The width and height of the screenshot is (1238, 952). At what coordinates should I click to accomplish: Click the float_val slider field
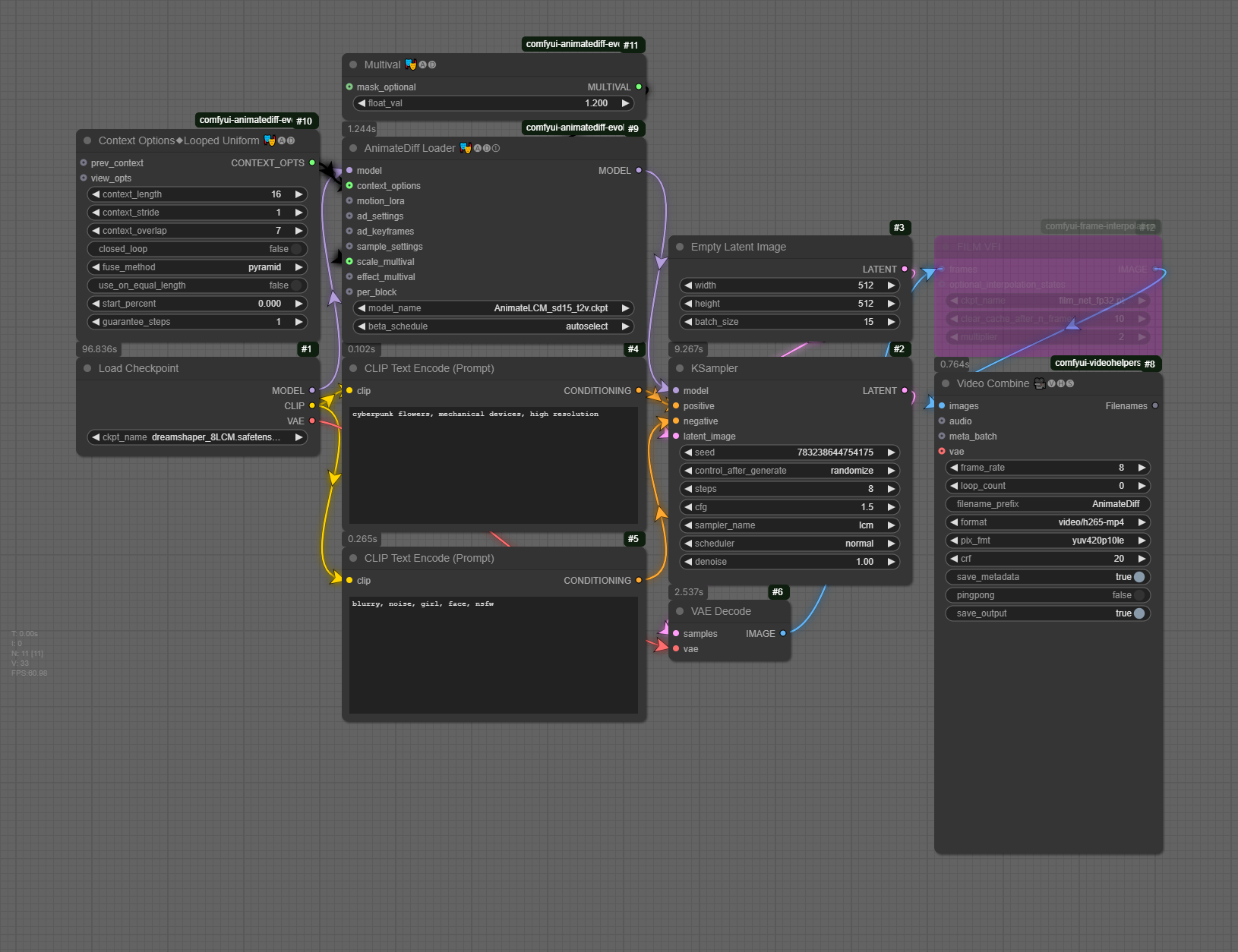[x=494, y=103]
